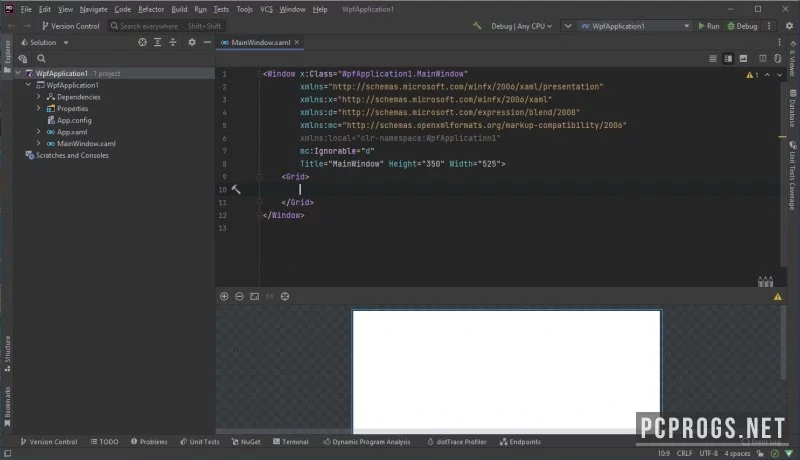Click the hammer gutter icon on line 10

(236, 189)
